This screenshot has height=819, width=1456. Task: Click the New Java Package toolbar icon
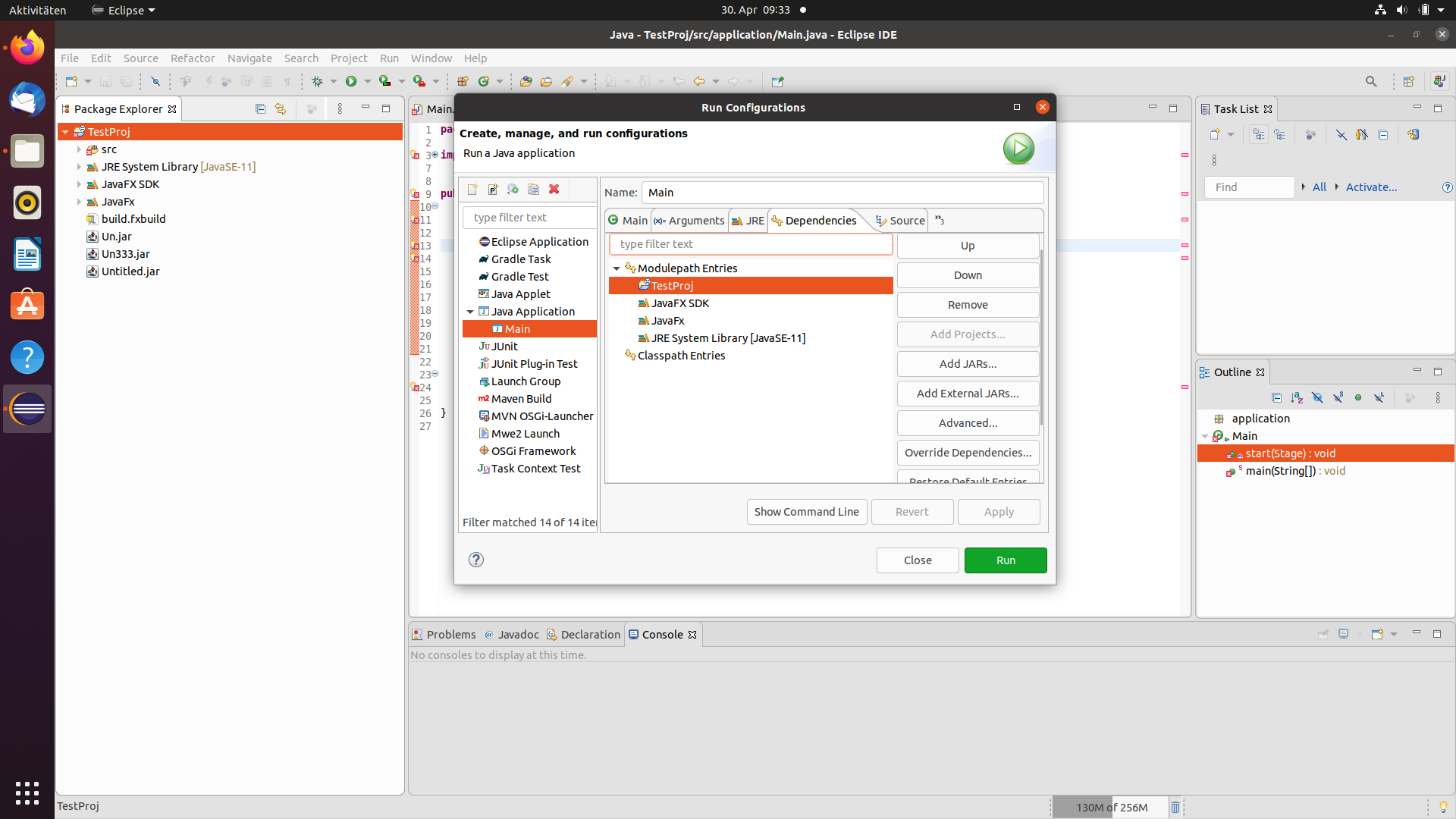(x=463, y=81)
